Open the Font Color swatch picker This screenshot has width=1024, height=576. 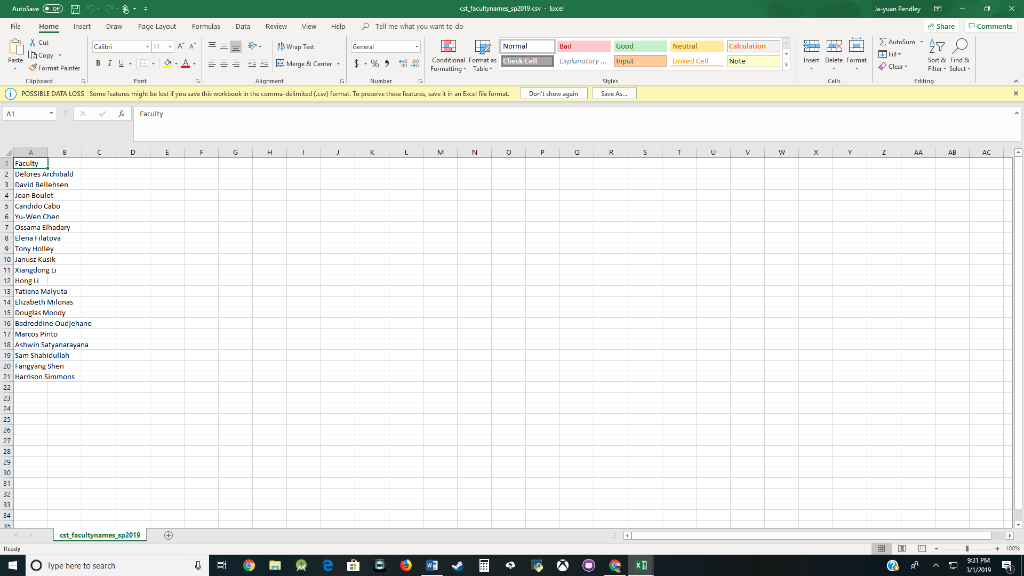[186, 62]
